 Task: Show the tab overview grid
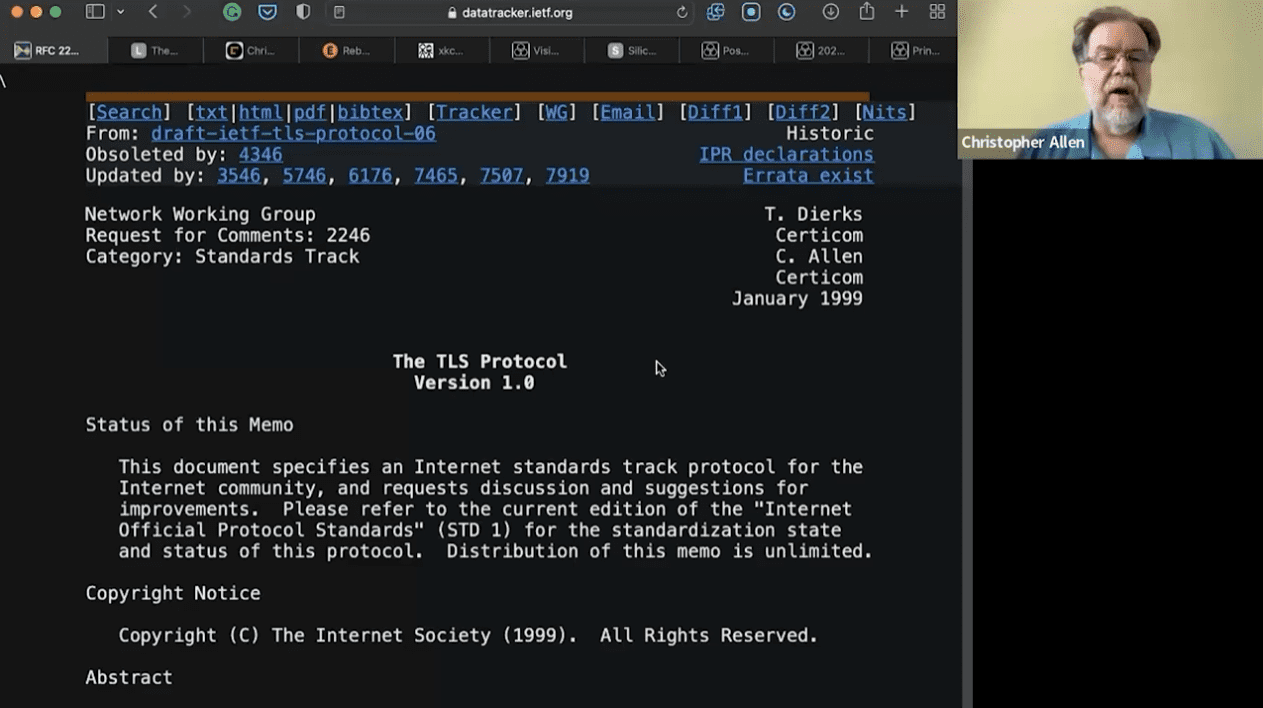click(x=937, y=12)
